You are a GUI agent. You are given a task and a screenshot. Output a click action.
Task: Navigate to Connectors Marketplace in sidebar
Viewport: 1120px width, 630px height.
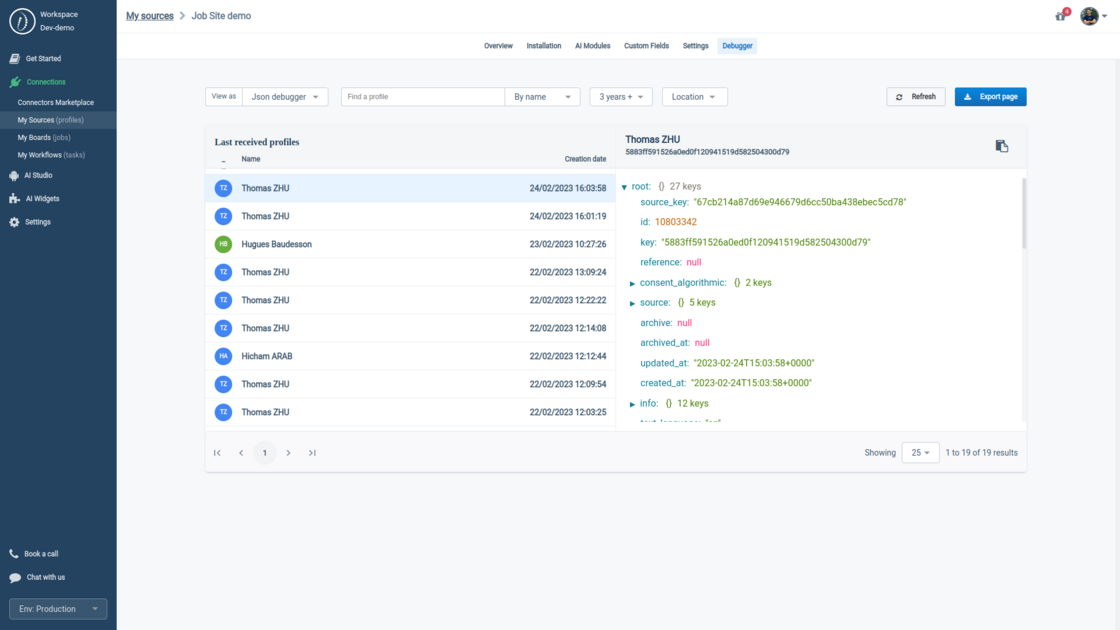(55, 102)
